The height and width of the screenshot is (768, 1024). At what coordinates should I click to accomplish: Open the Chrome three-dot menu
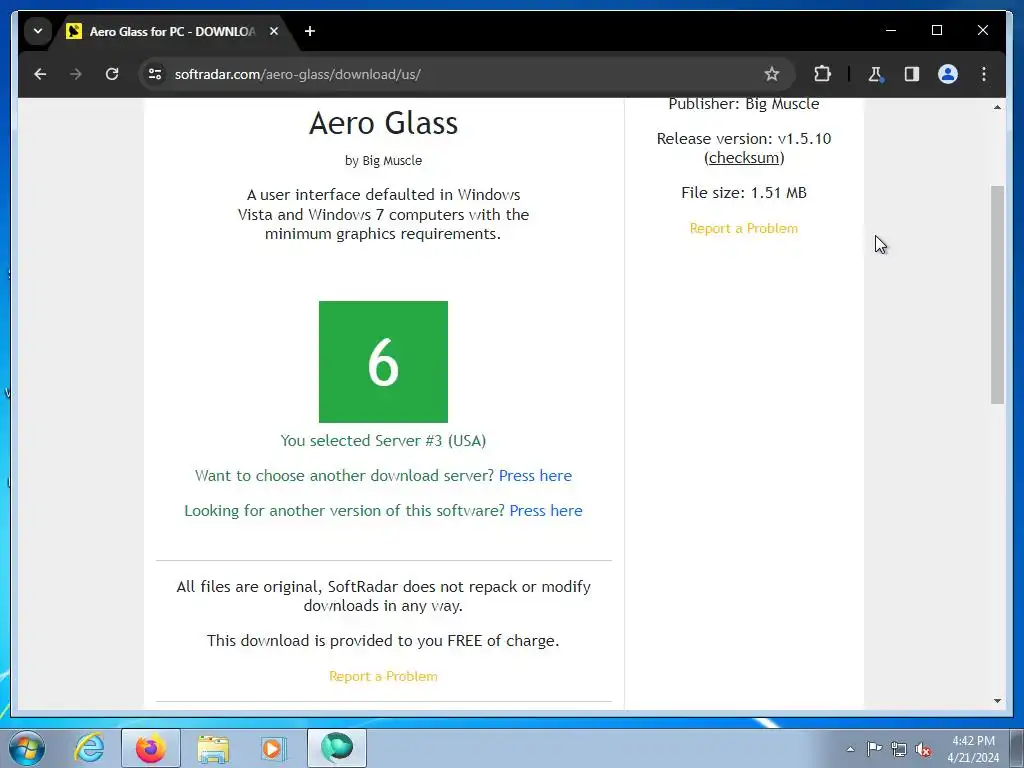984,74
